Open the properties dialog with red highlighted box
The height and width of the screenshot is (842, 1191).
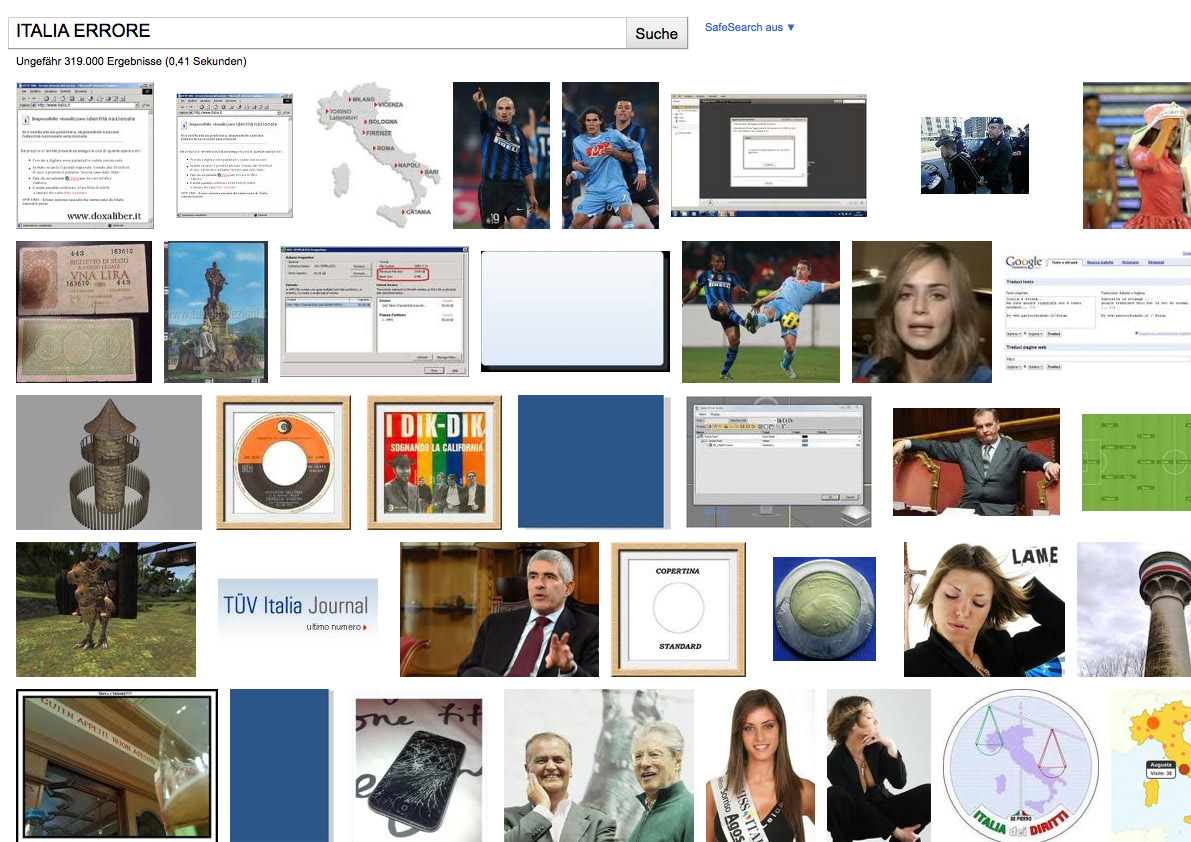[x=374, y=312]
